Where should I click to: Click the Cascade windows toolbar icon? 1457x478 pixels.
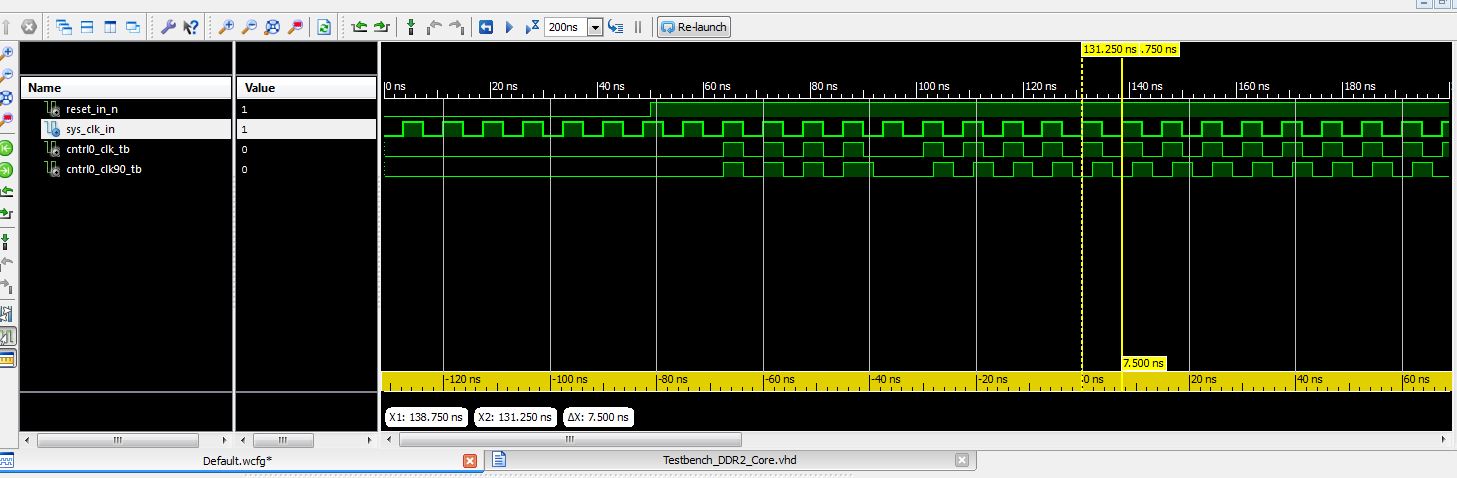click(63, 27)
